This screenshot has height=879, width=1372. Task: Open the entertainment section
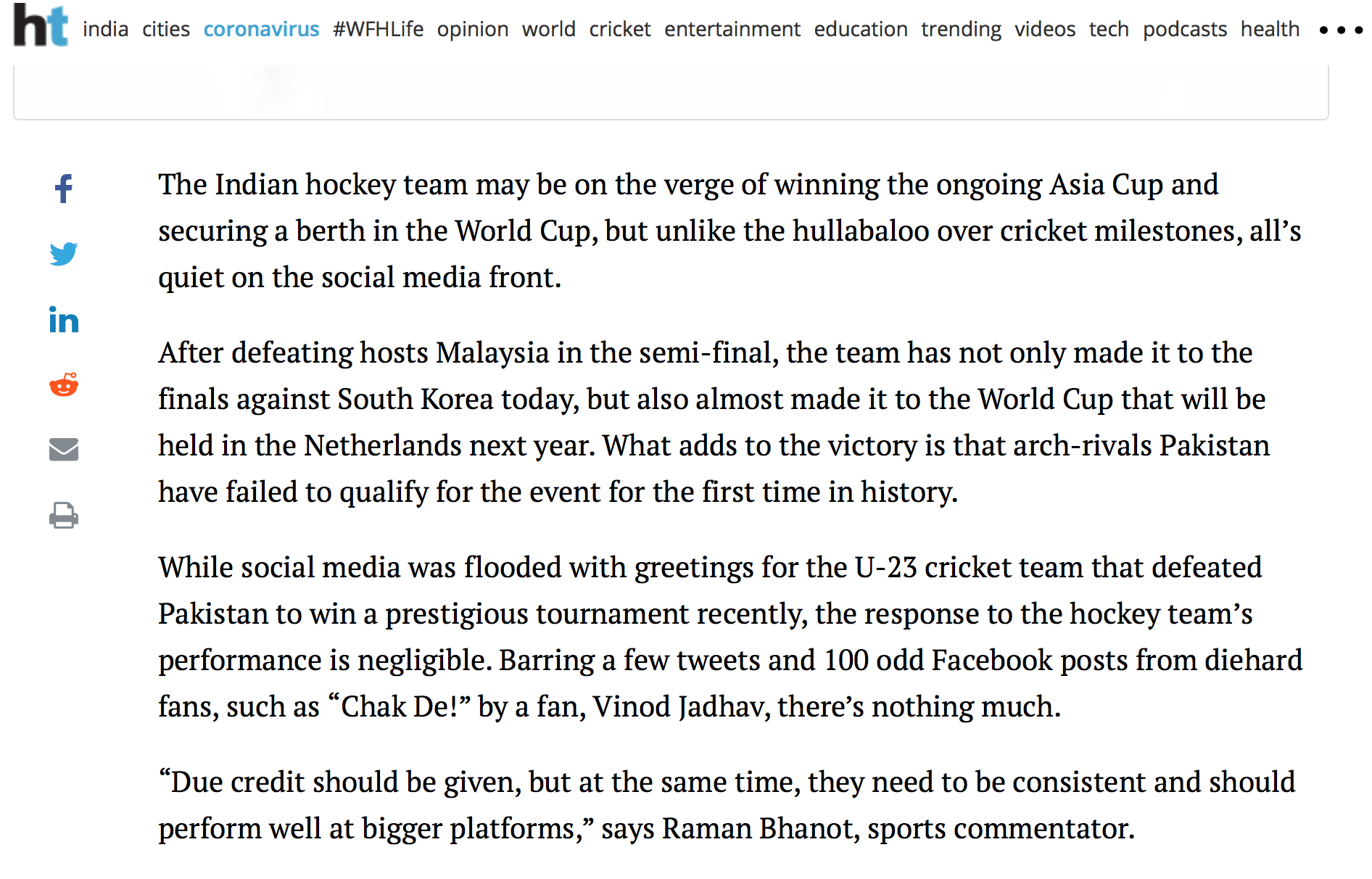[732, 29]
